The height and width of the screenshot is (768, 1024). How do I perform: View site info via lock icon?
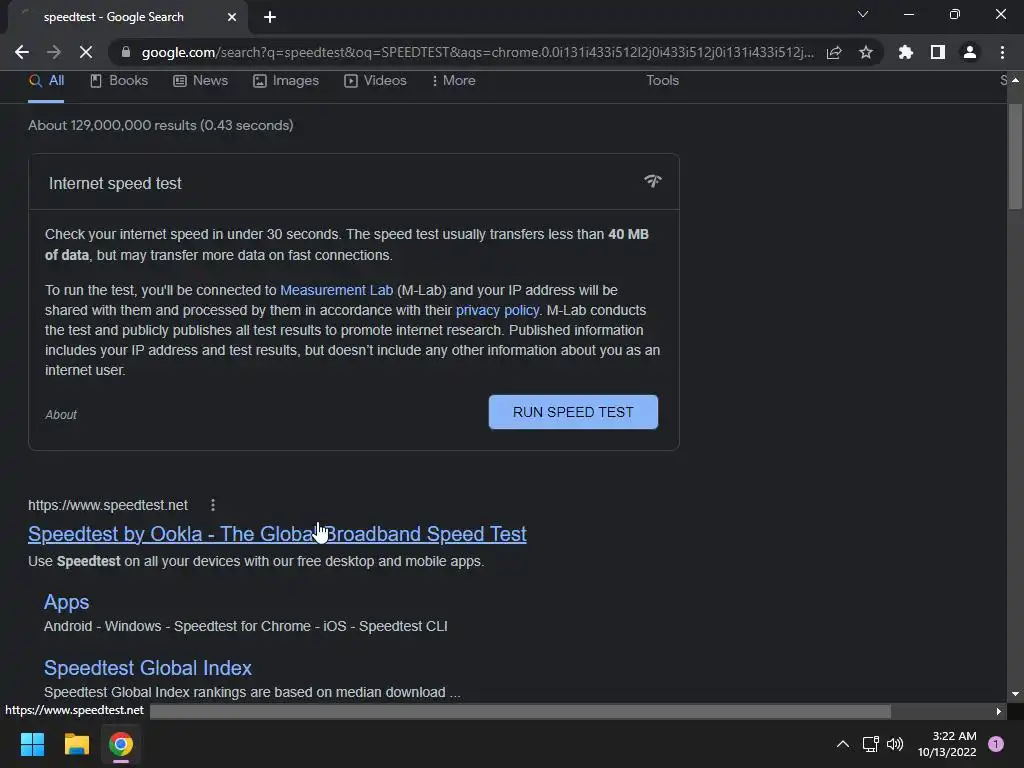[126, 52]
